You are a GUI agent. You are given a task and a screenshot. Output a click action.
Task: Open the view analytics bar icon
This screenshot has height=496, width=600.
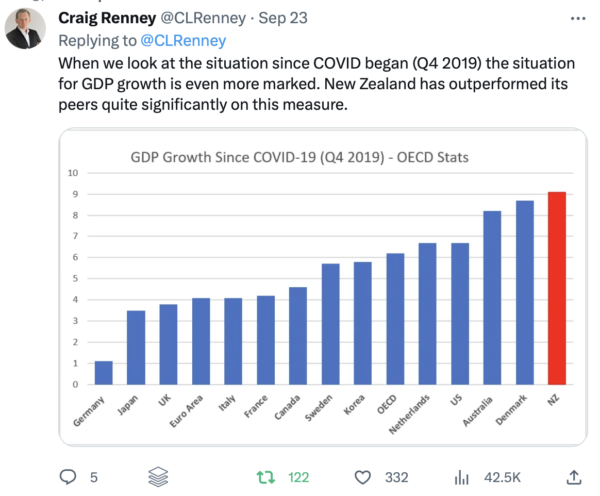click(x=462, y=476)
